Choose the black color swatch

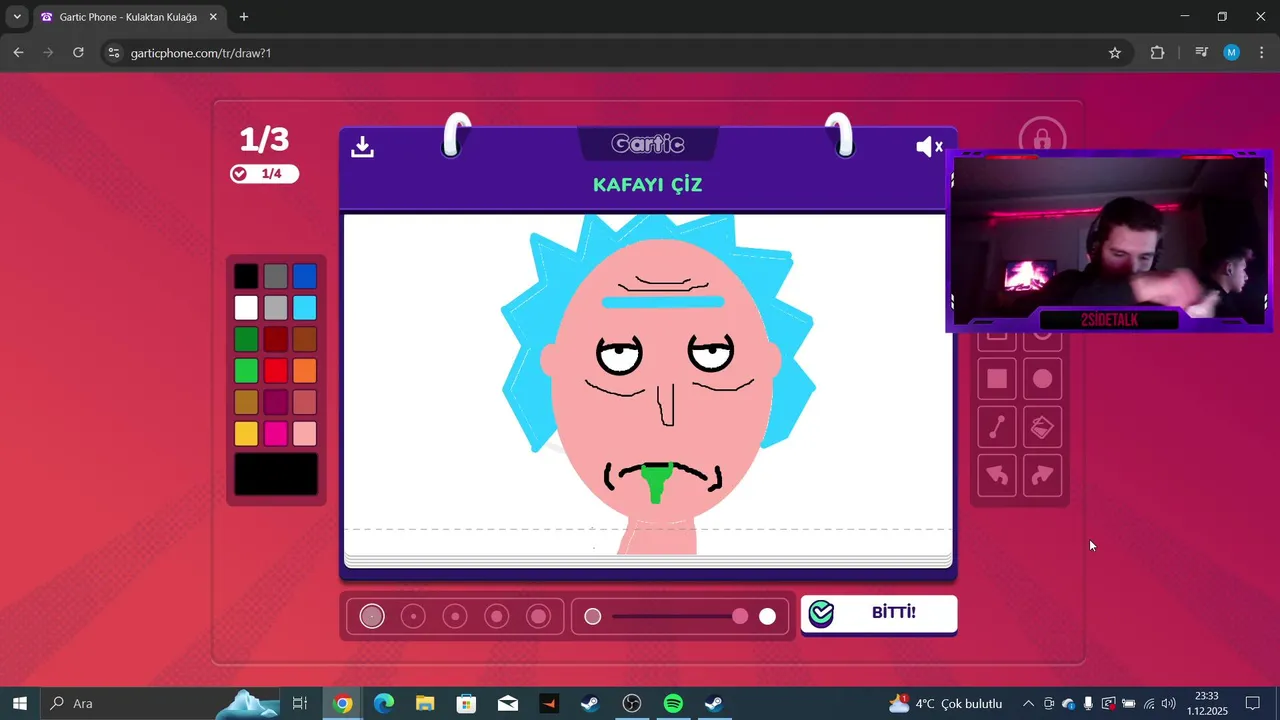[x=246, y=276]
